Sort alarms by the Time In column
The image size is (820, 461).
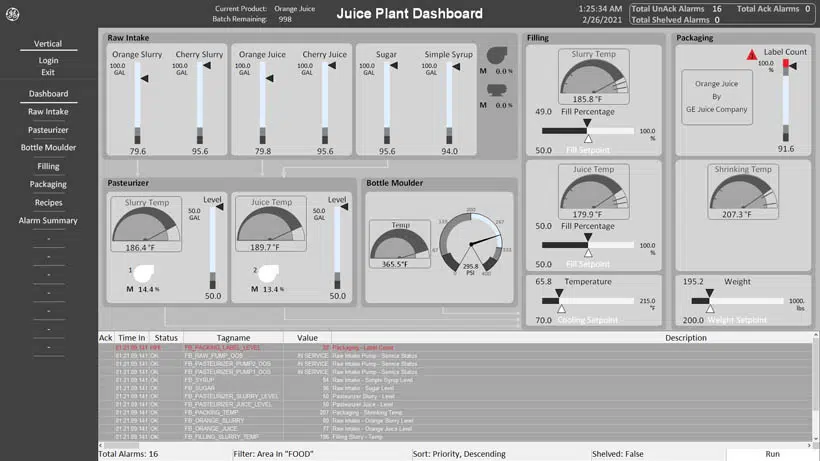pos(131,338)
